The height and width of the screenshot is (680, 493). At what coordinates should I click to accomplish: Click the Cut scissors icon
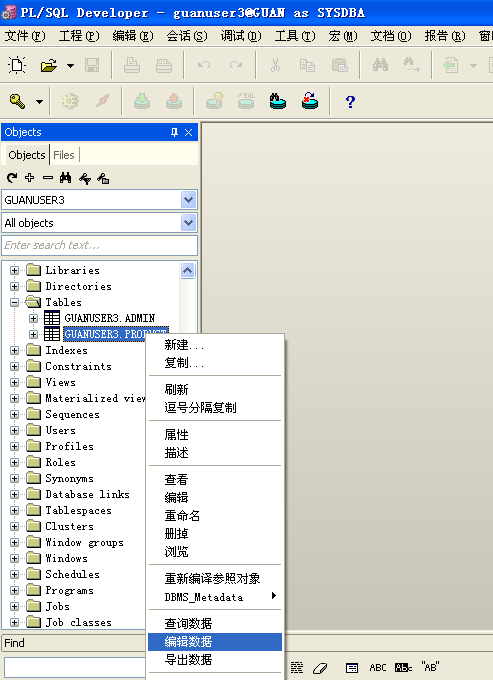(x=275, y=65)
